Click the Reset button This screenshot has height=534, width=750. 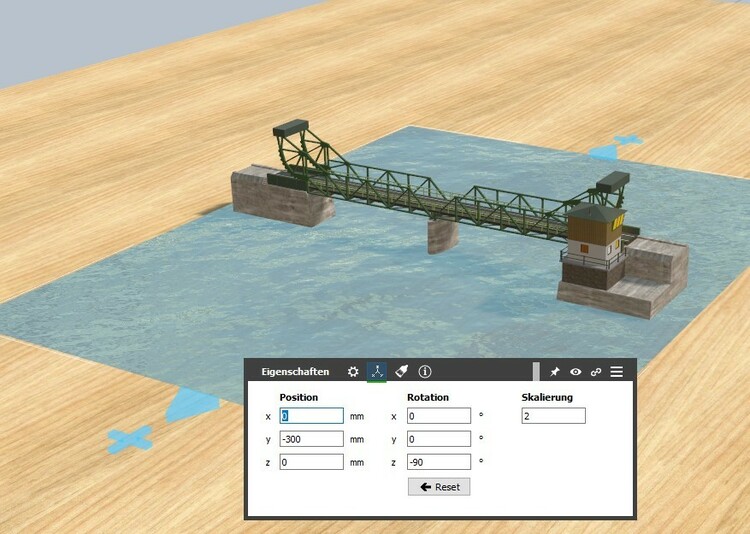coord(439,487)
